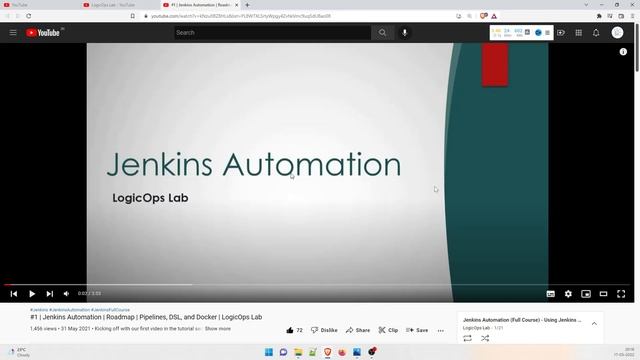Reload the page
The width and height of the screenshot is (640, 360).
[x=29, y=16]
